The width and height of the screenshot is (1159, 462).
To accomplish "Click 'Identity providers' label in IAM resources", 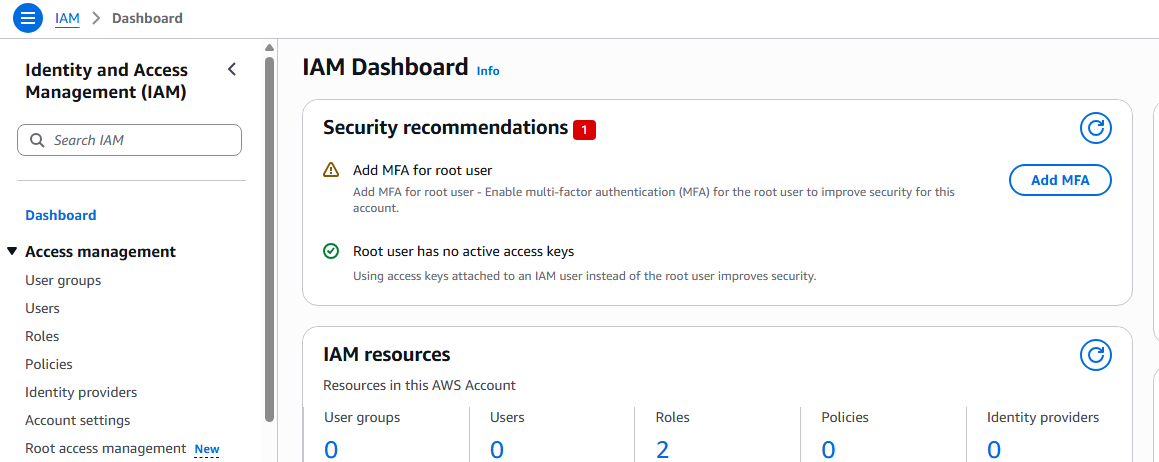I will tap(1043, 418).
